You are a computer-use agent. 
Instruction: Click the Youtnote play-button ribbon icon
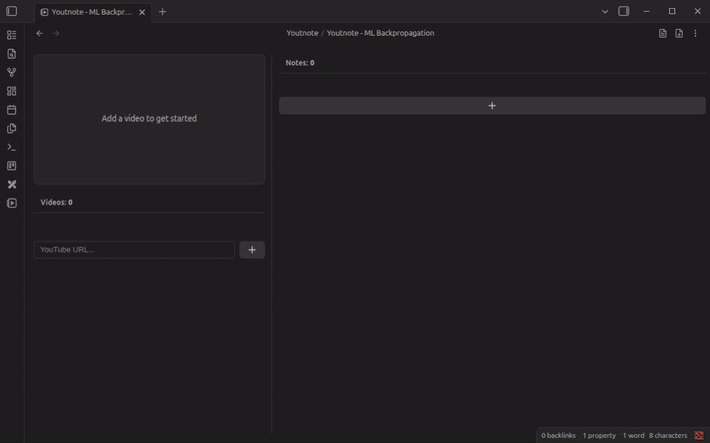tap(12, 203)
